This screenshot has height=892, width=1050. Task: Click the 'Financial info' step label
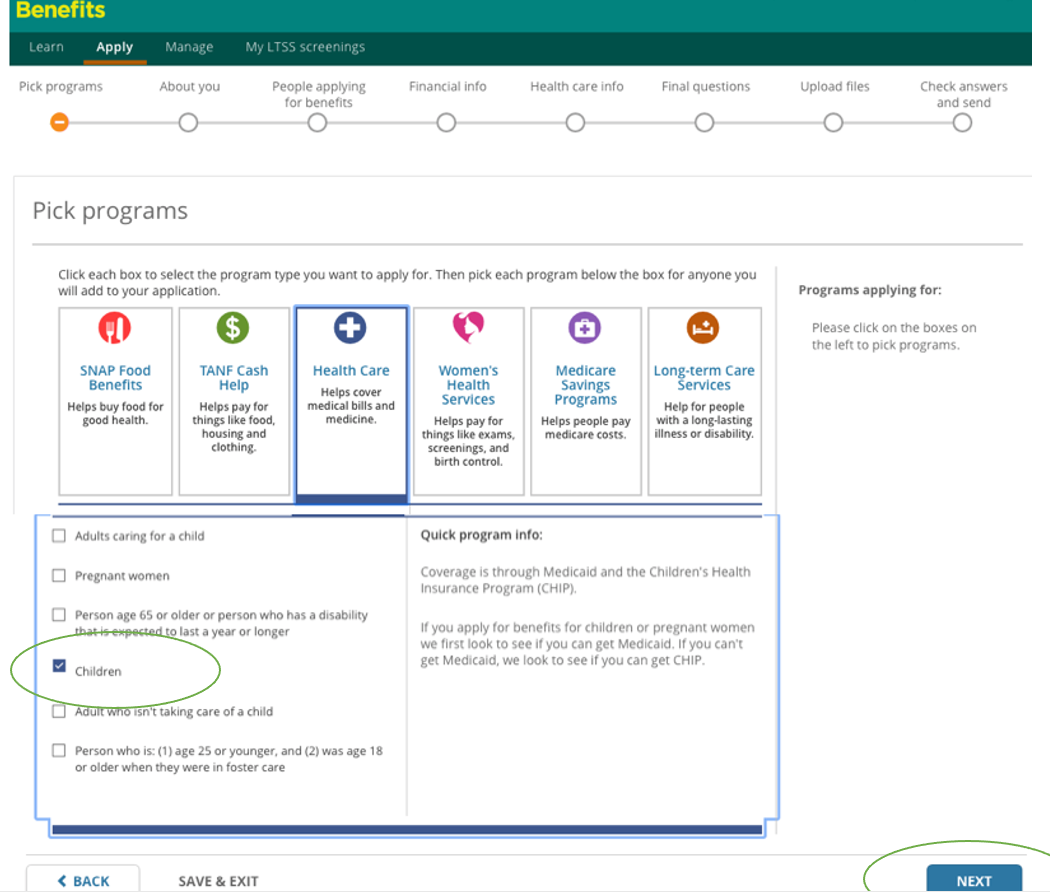[x=447, y=86]
